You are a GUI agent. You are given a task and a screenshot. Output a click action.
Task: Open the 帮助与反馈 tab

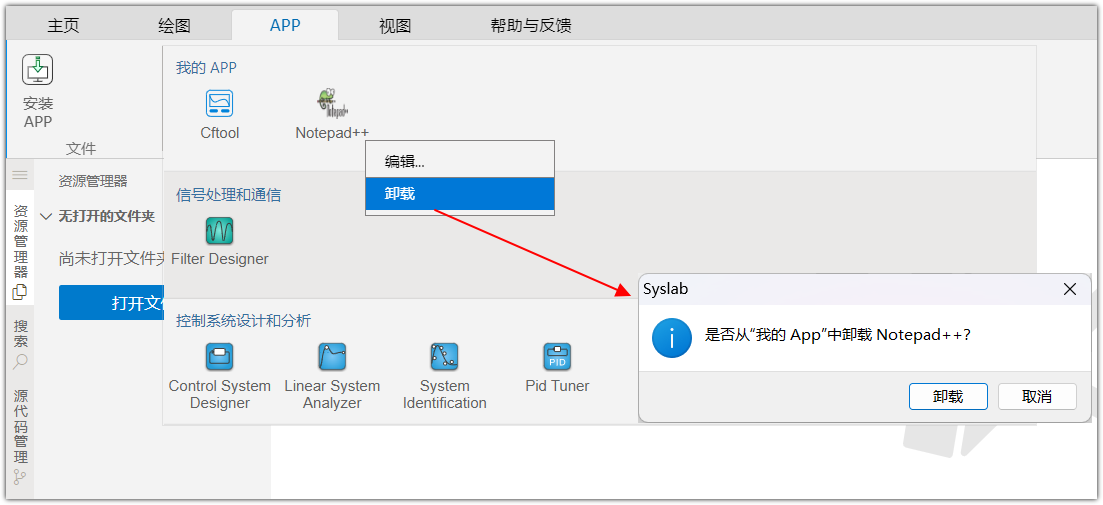(x=531, y=26)
